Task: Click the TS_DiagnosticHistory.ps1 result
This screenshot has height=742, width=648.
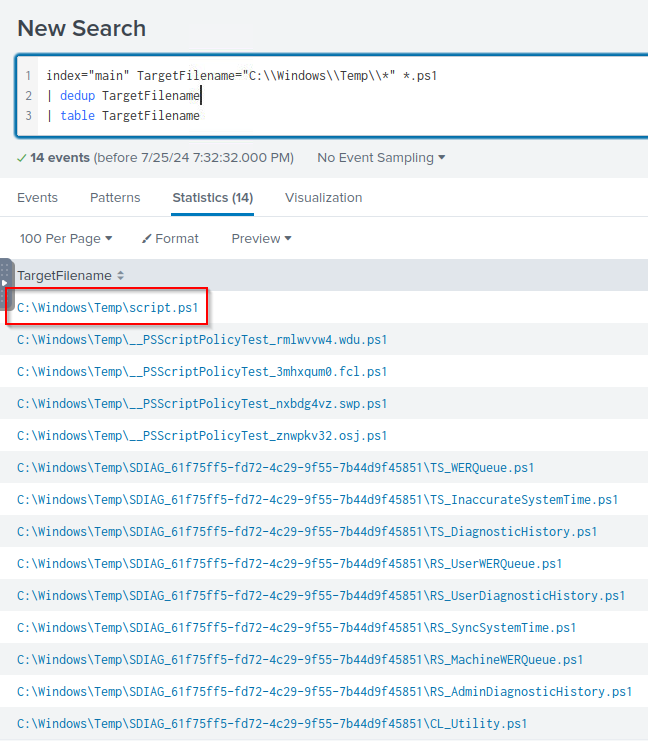Action: pos(306,532)
